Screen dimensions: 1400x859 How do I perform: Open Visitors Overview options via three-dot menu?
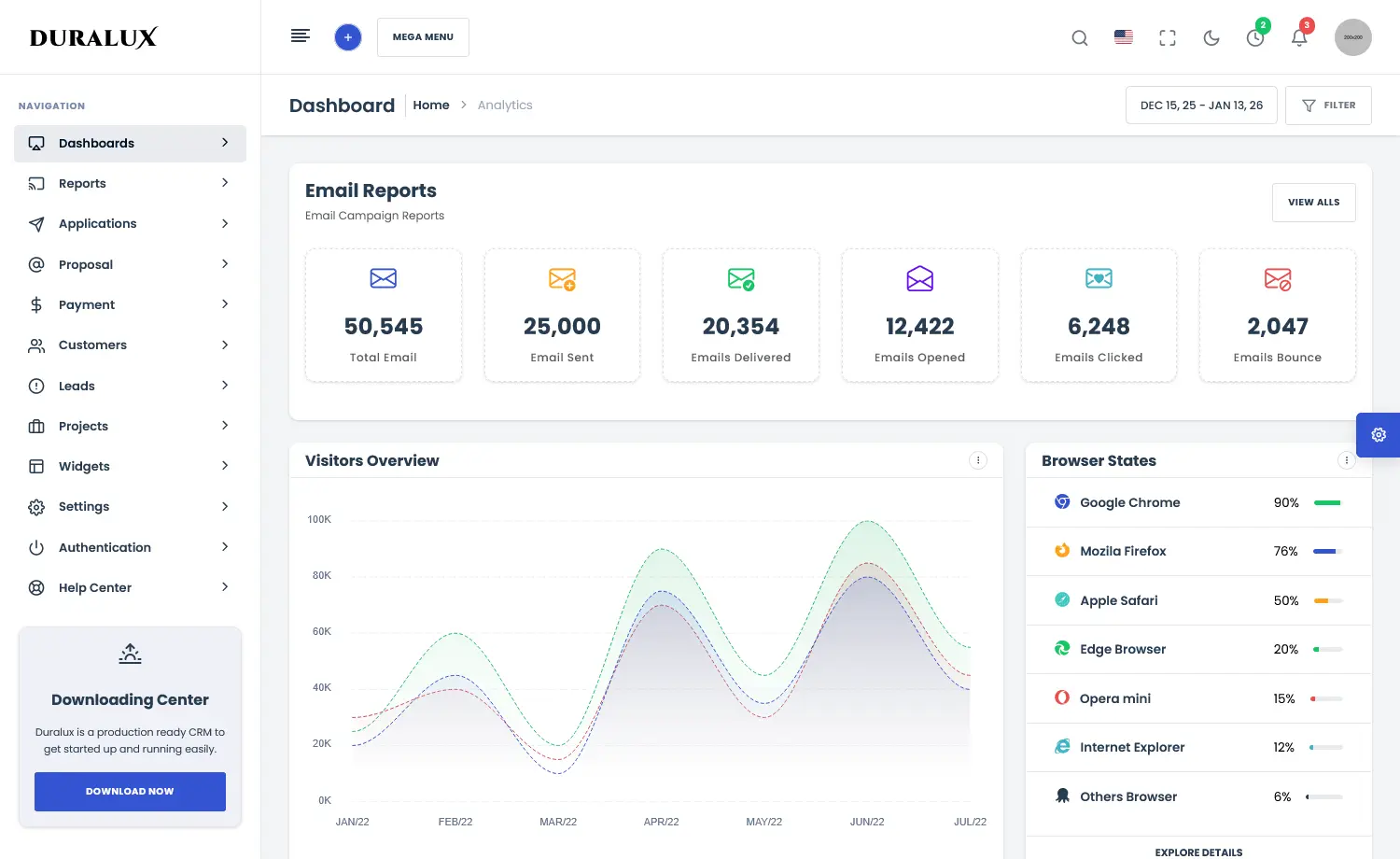(x=978, y=460)
